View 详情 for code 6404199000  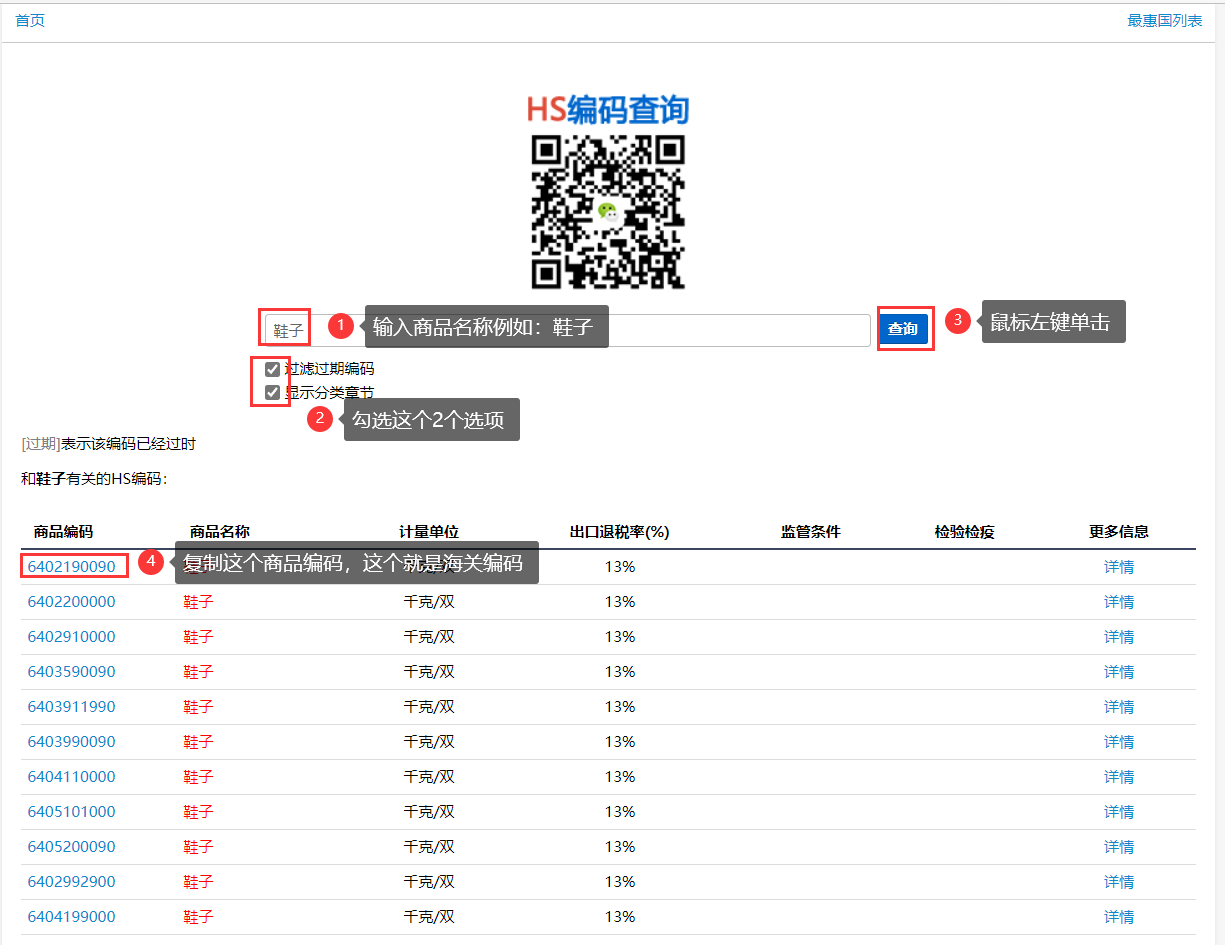1119,917
